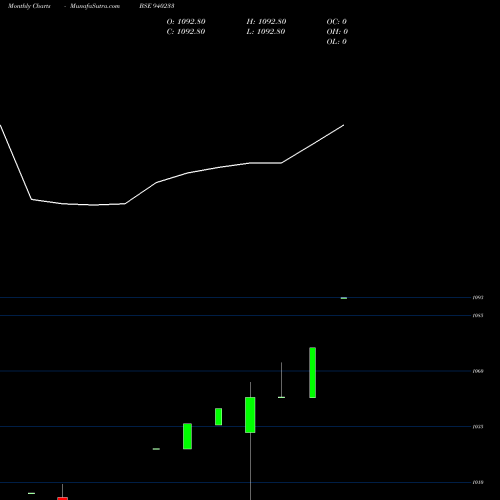This screenshot has height=500, width=500.
Task: Click the price axis label near 1035
Action: (478, 427)
